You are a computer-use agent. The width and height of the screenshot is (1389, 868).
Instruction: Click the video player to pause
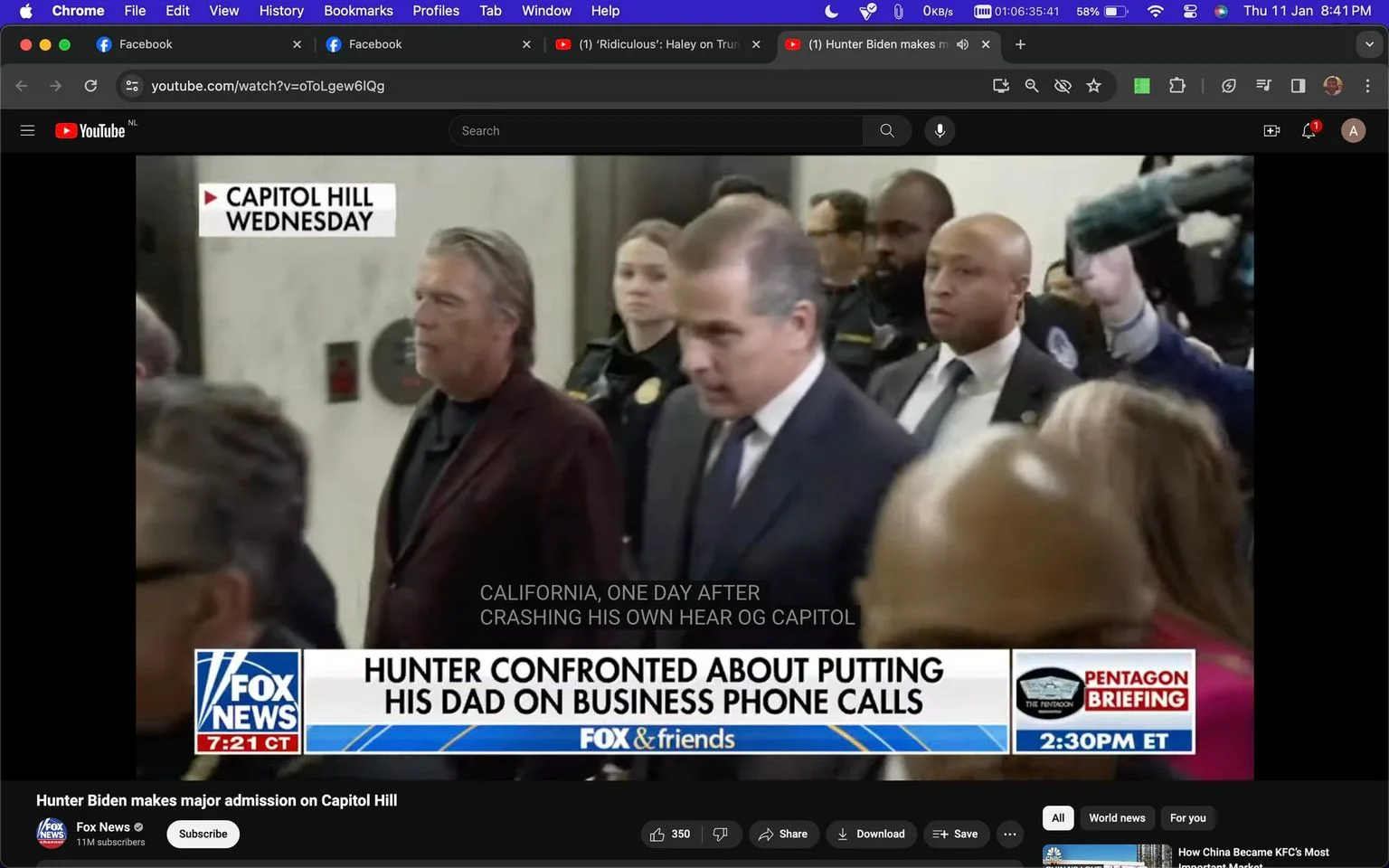[694, 467]
